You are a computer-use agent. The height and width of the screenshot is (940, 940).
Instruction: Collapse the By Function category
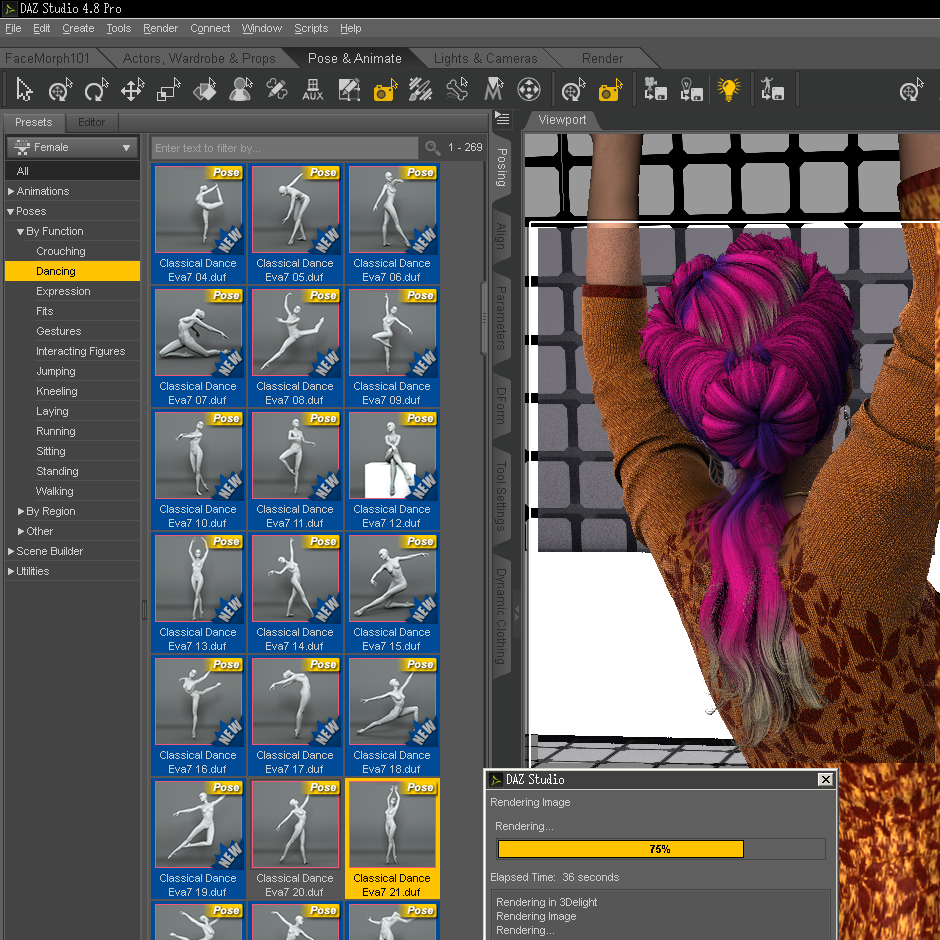[21, 231]
